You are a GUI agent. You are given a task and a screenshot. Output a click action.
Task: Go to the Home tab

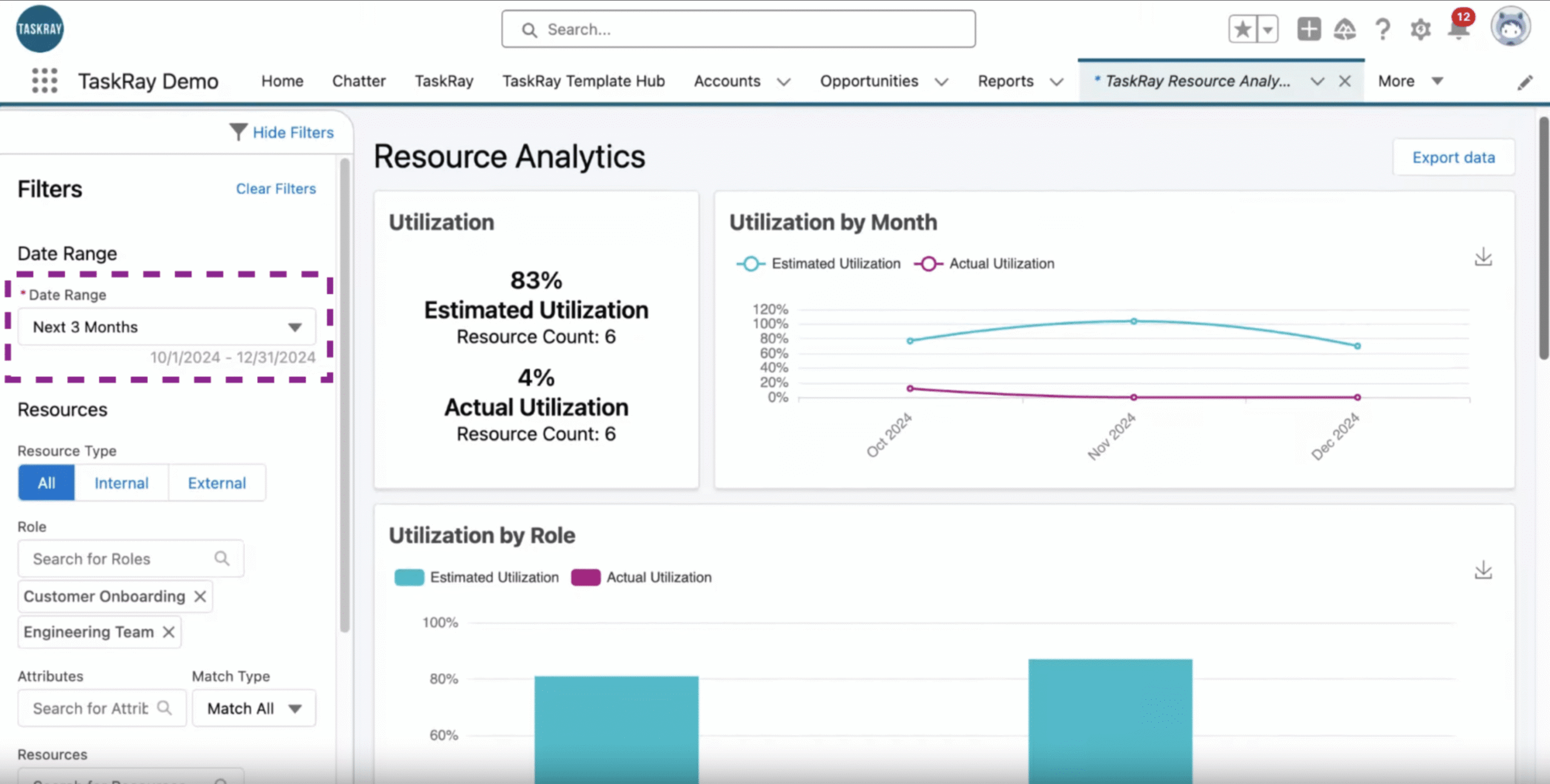click(282, 81)
